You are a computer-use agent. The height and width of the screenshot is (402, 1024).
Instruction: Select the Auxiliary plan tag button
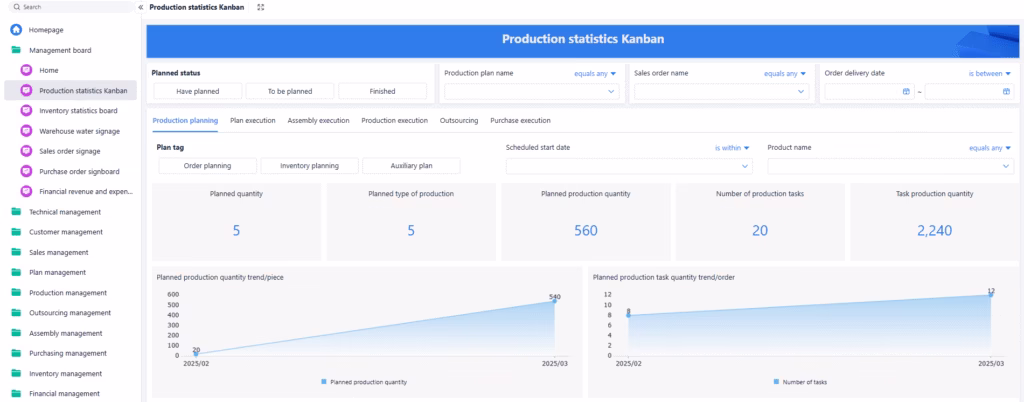tap(411, 166)
